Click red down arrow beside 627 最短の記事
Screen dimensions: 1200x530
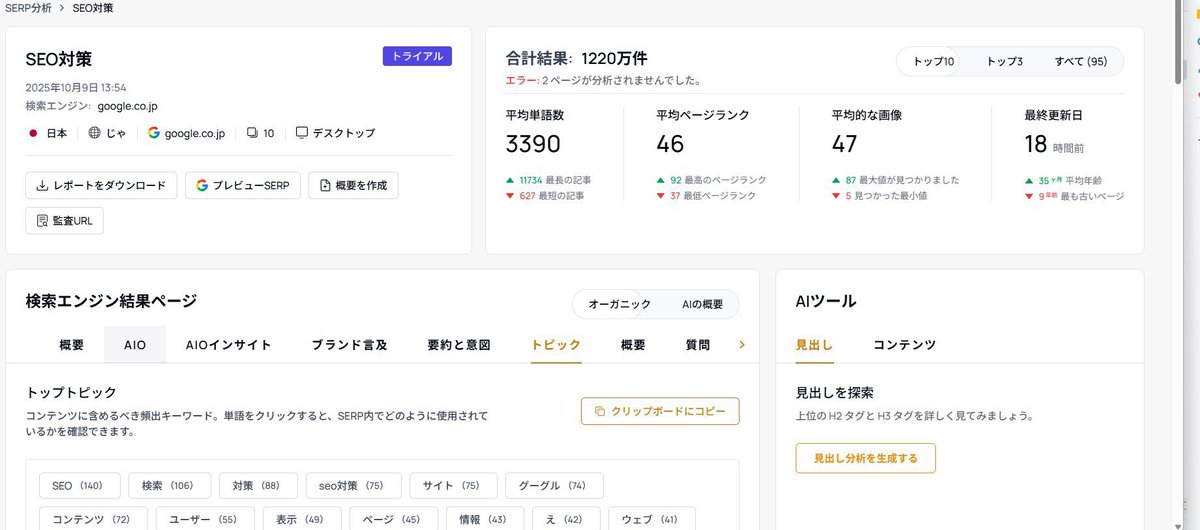pos(511,196)
